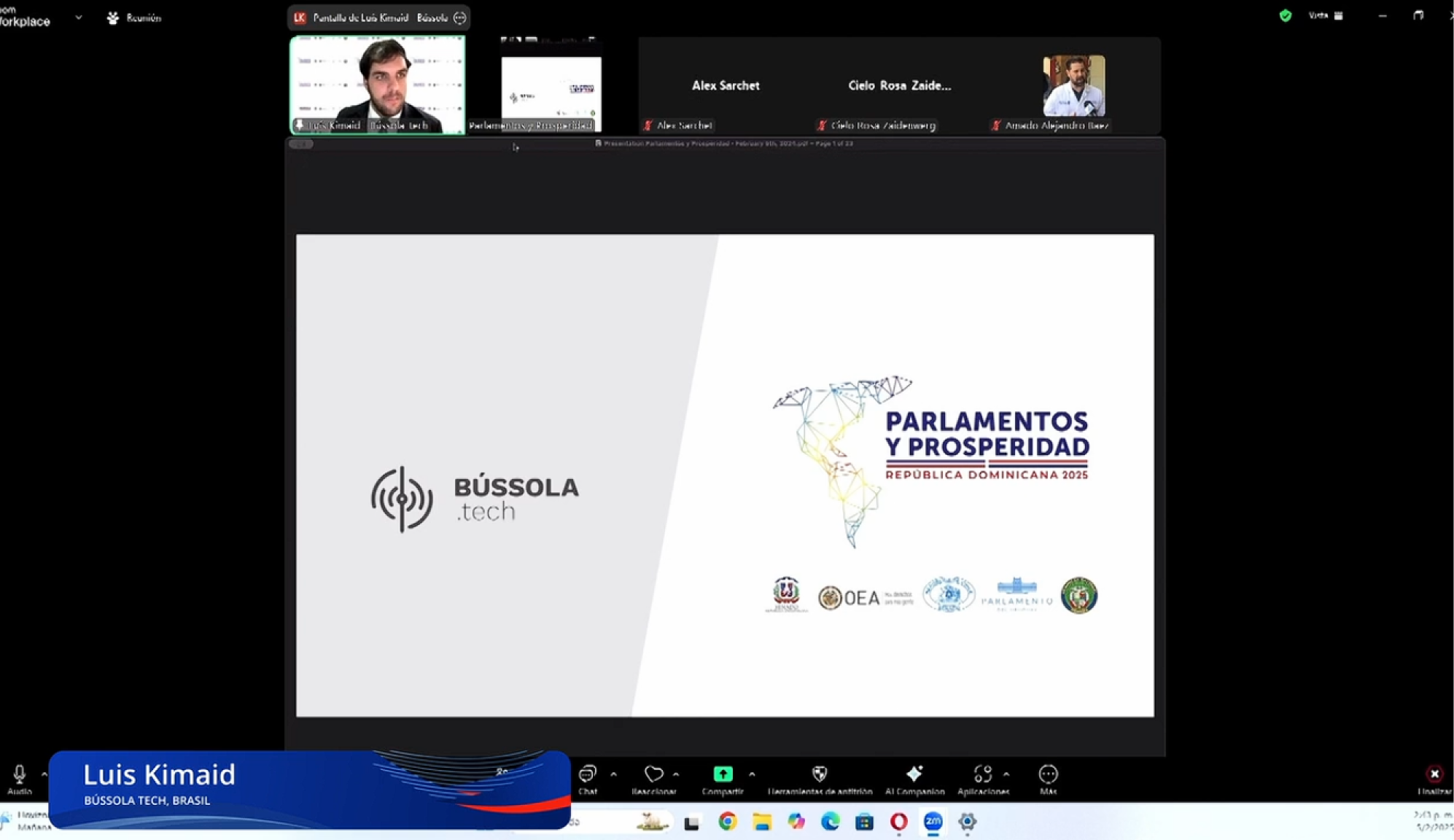
Task: Open the shared-screen options three-dots icon
Action: click(459, 17)
